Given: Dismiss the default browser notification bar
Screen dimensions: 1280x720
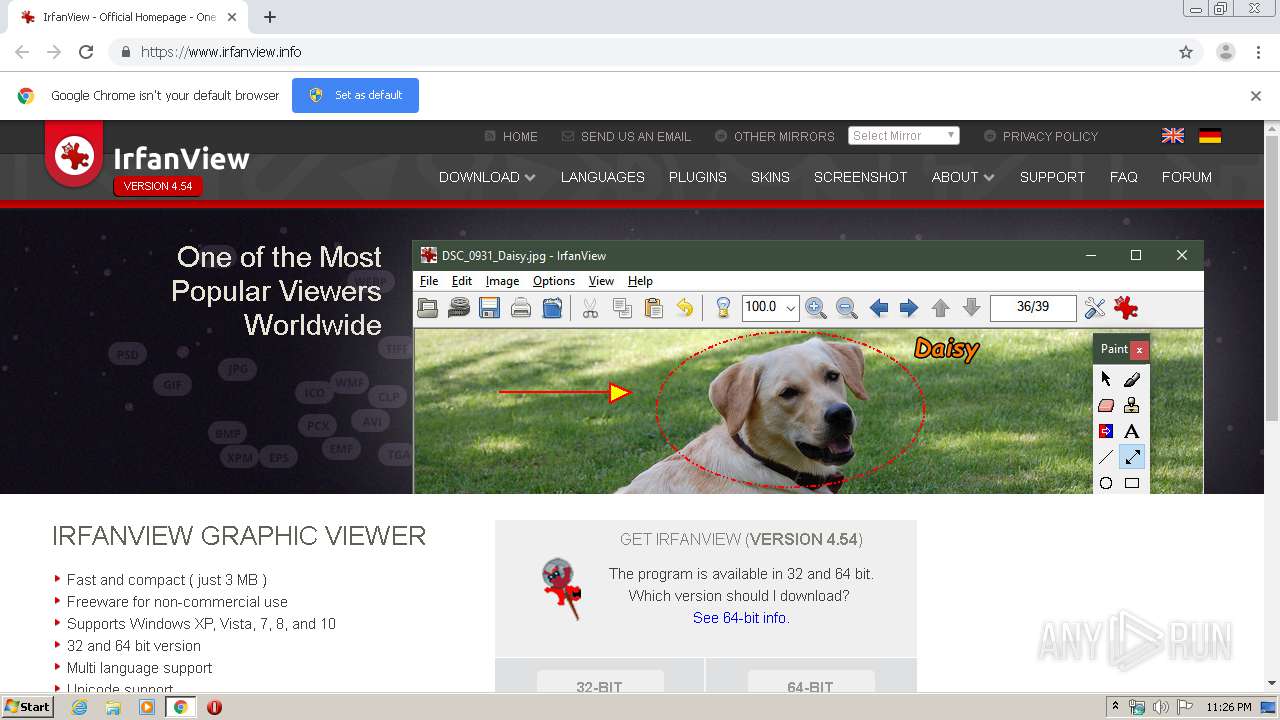Looking at the screenshot, I should (x=1256, y=96).
